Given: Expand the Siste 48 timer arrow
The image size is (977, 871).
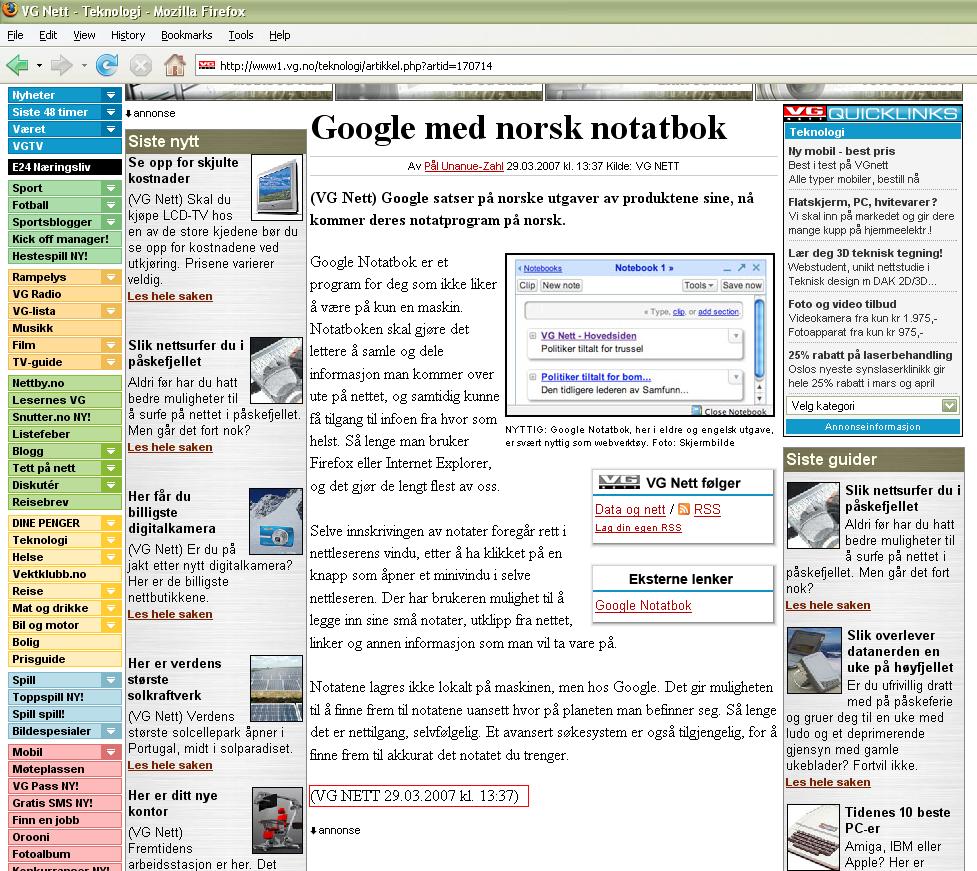Looking at the screenshot, I should tap(111, 112).
